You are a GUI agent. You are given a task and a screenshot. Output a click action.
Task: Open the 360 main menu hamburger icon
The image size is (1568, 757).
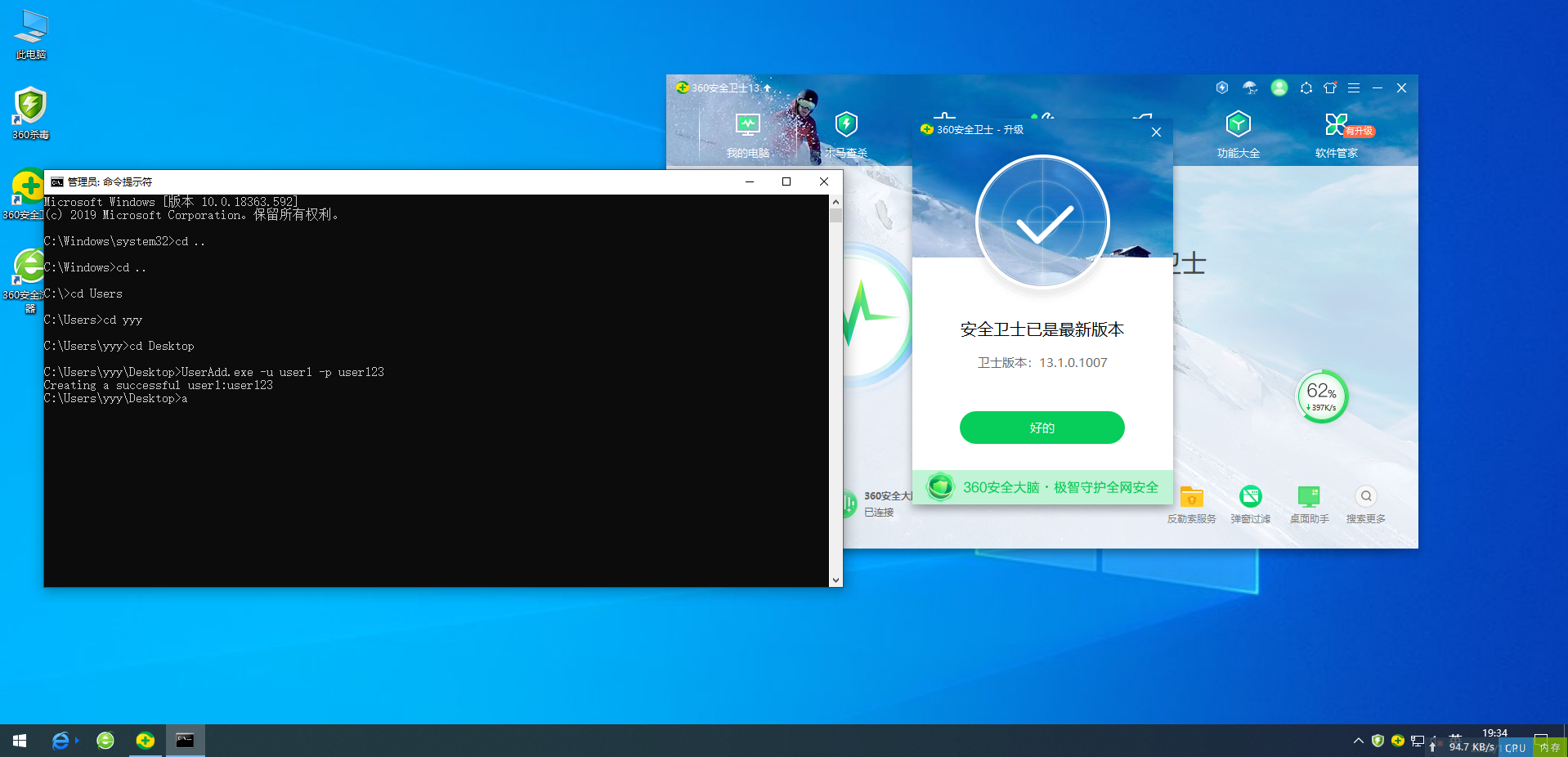click(1354, 87)
